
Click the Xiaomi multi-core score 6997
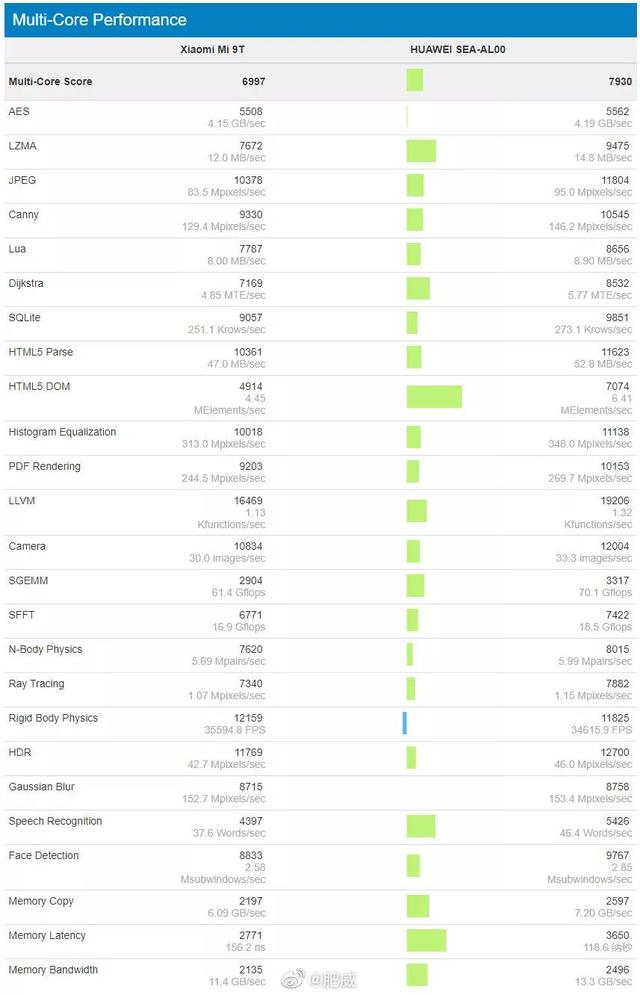(x=252, y=82)
